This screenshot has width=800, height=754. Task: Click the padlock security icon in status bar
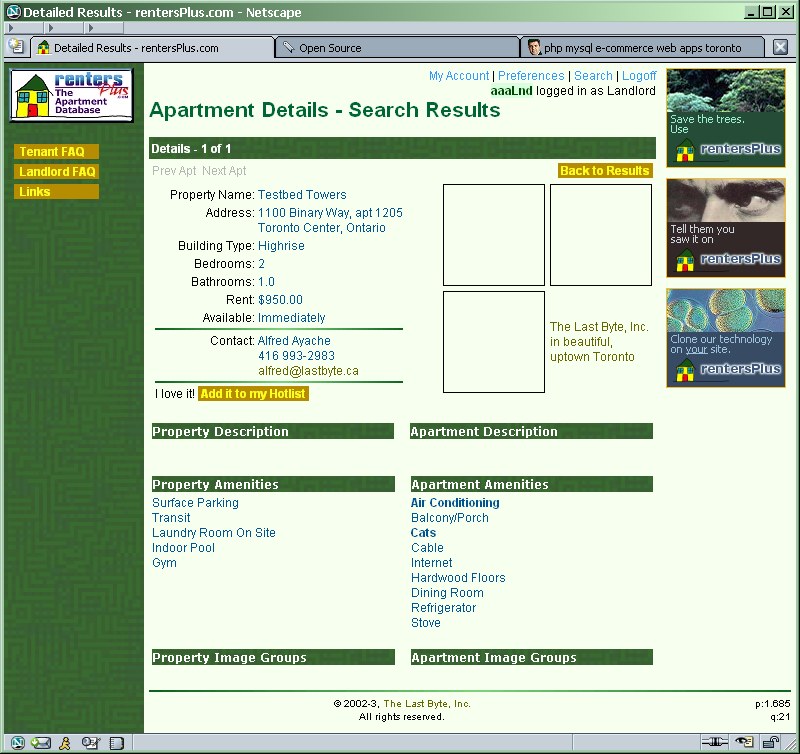(771, 743)
